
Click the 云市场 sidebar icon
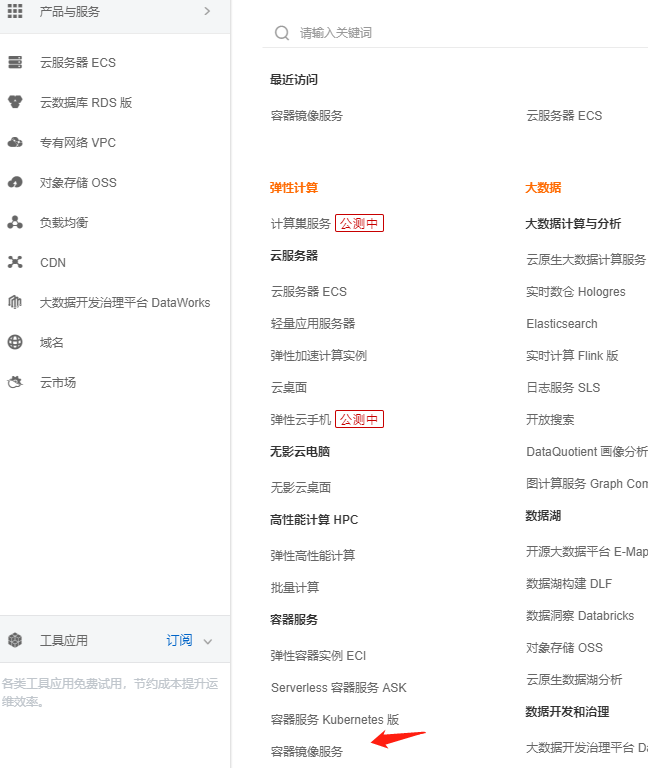point(15,382)
